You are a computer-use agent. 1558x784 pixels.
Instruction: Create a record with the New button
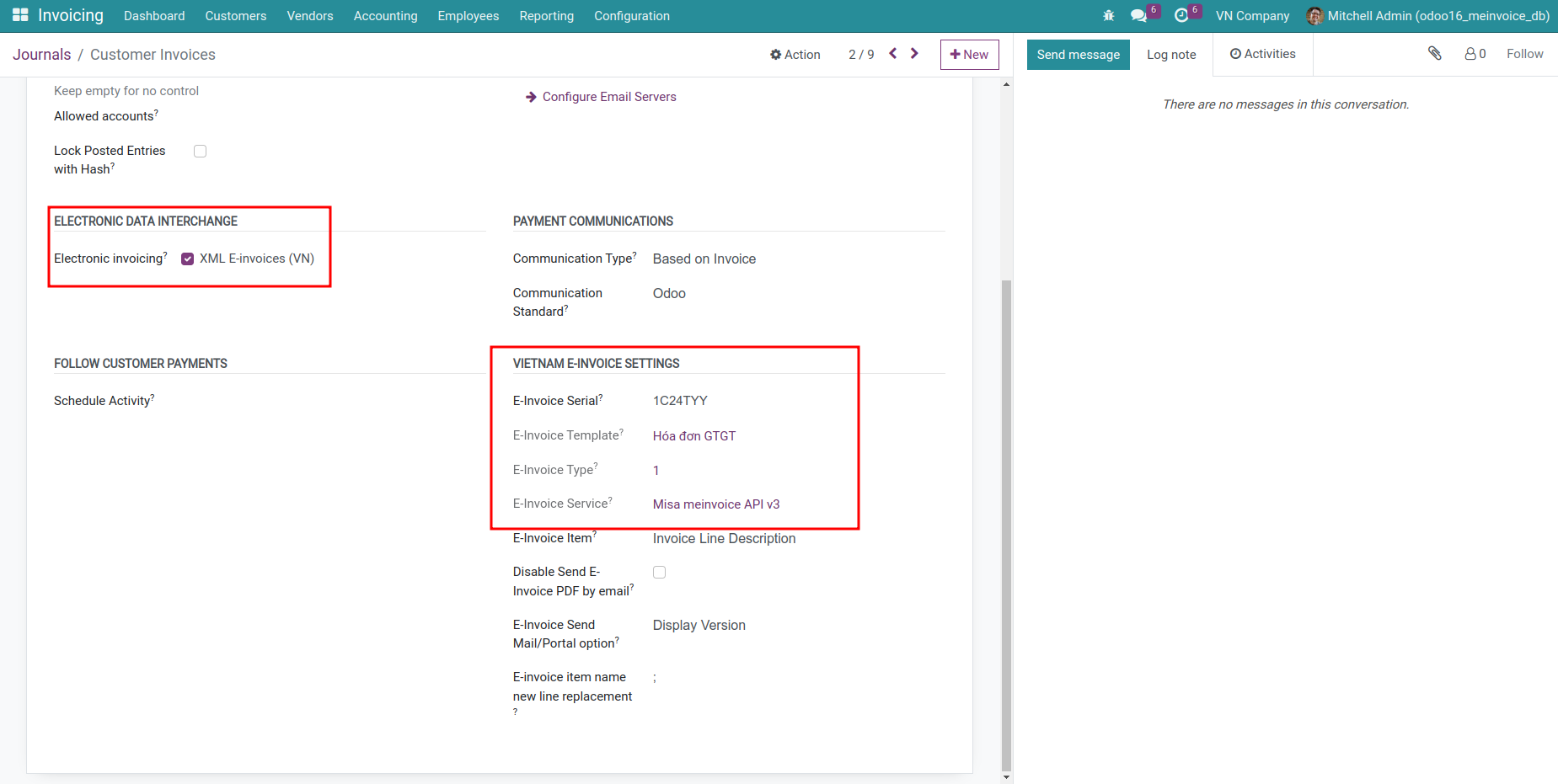click(969, 54)
